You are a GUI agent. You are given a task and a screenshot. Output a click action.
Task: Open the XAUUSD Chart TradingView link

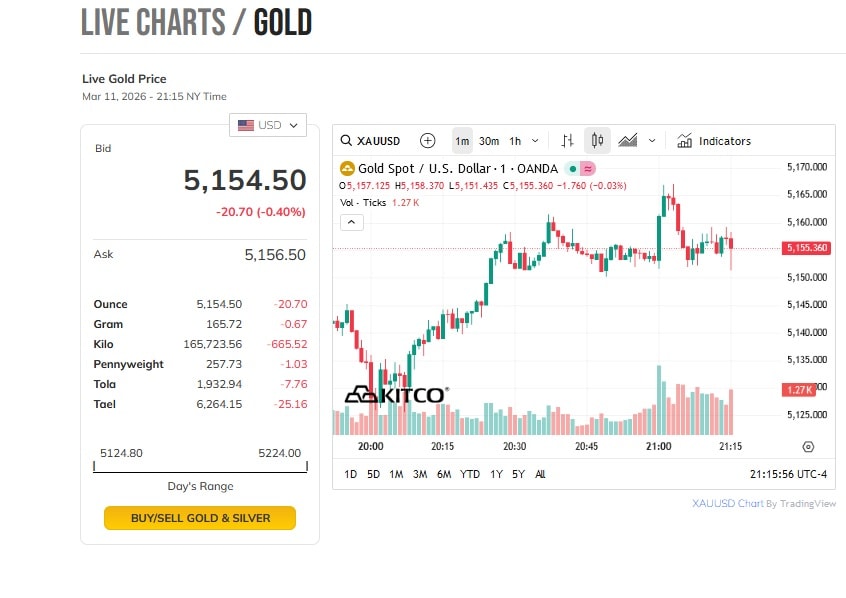coord(727,504)
